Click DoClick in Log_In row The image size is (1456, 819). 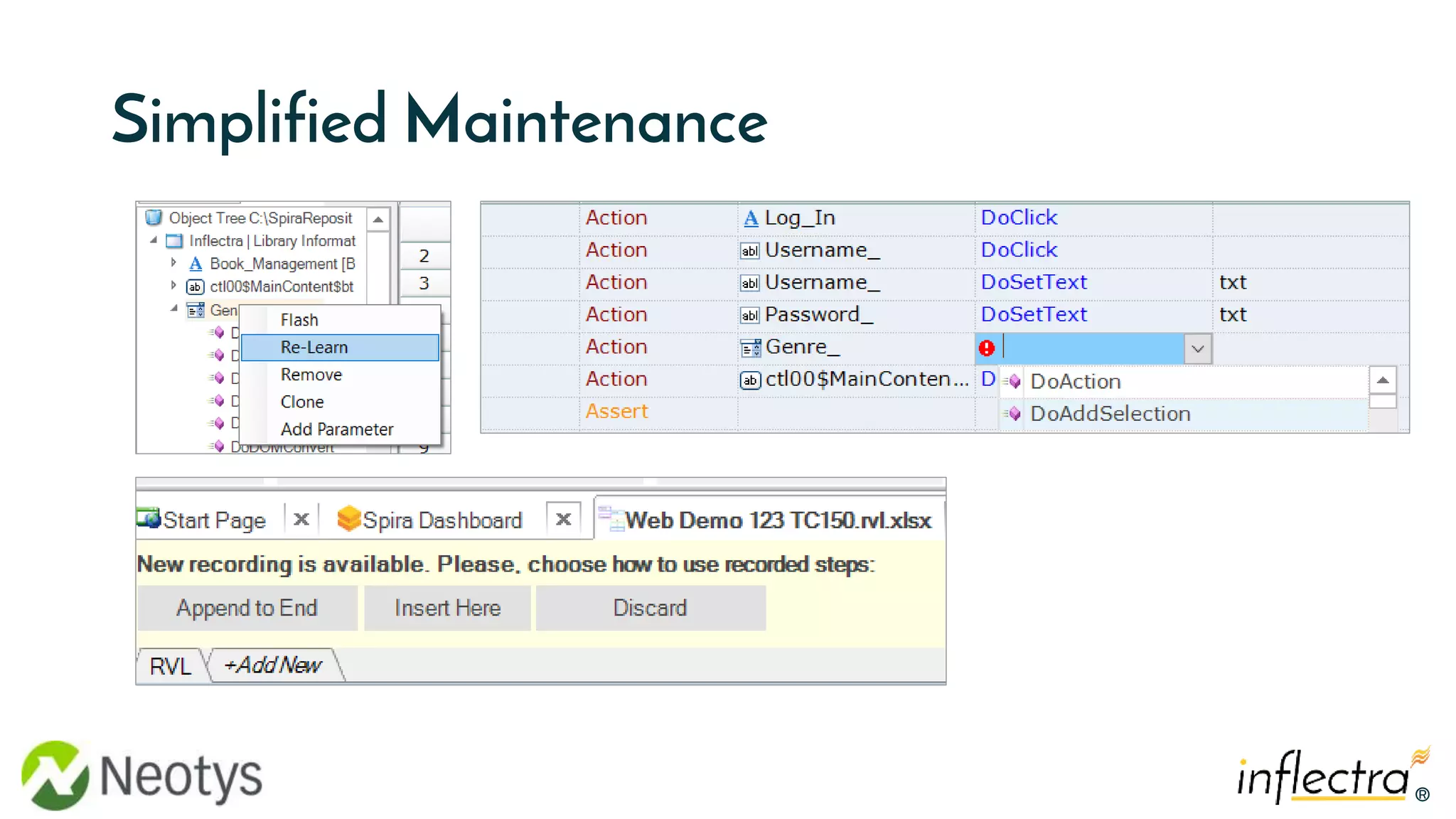click(1019, 218)
